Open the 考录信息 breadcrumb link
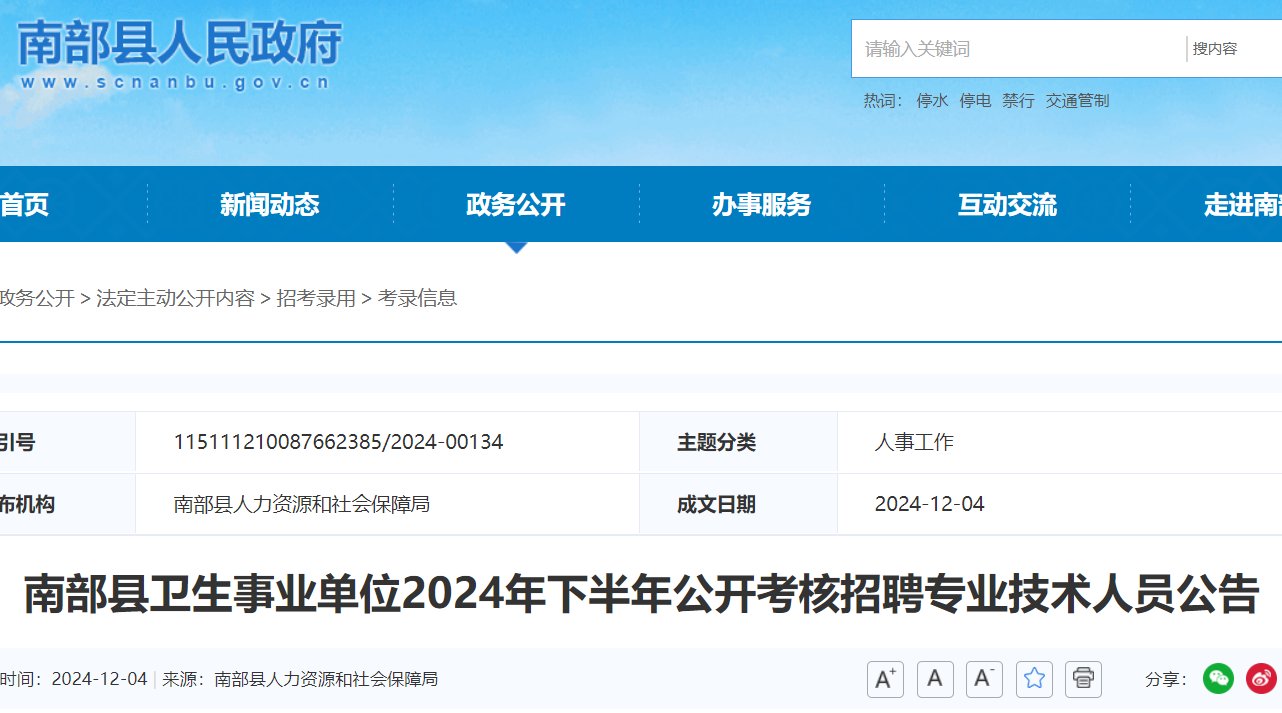Viewport: 1282px width, 713px height. tap(417, 298)
